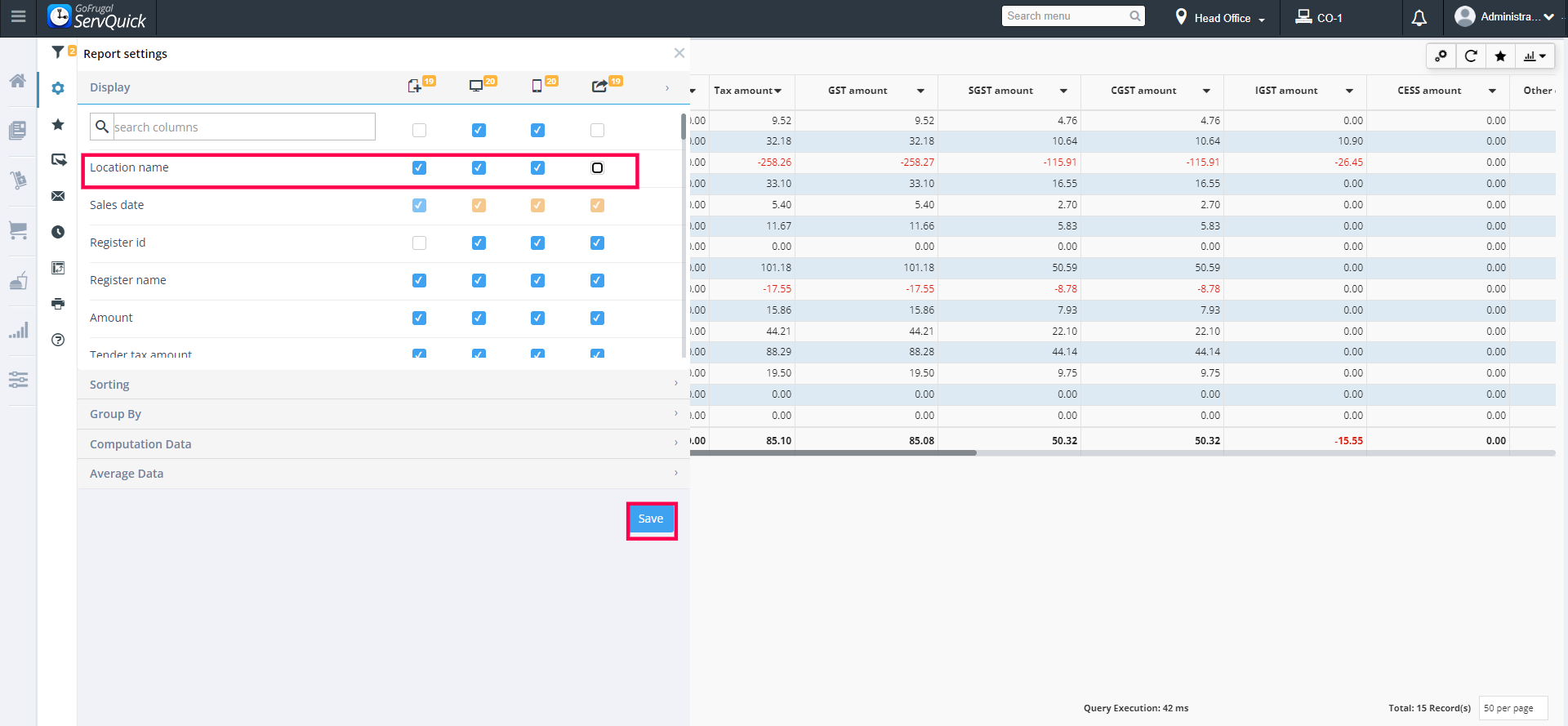This screenshot has height=726, width=1568.
Task: Open the hand truck inventory sidebar icon
Action: [x=18, y=180]
